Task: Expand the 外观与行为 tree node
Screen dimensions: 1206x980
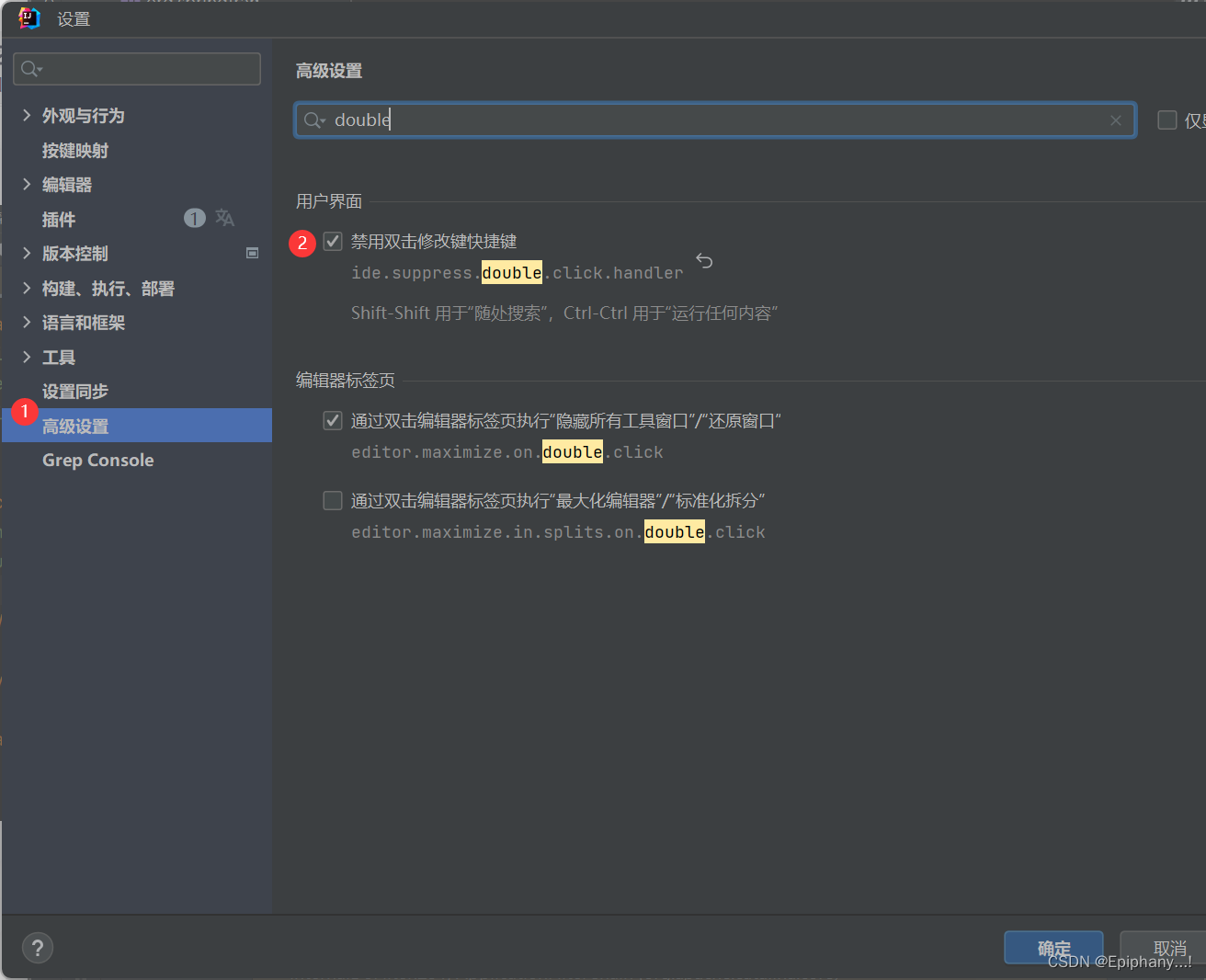Action: point(27,115)
